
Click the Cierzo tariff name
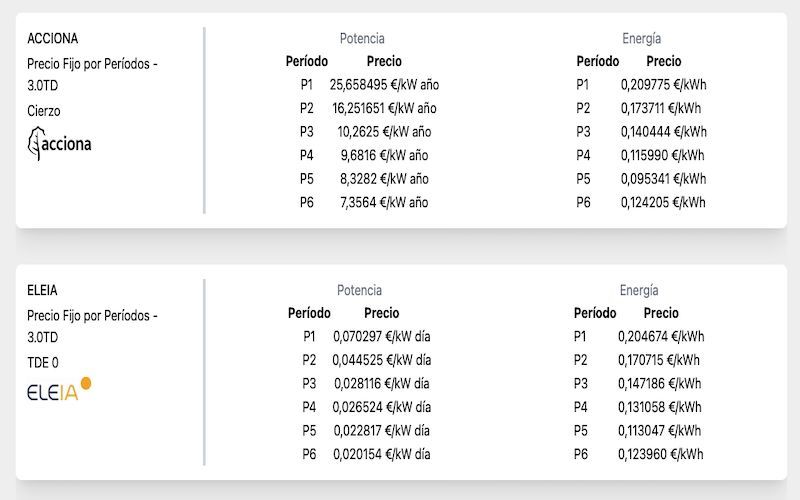coord(44,111)
